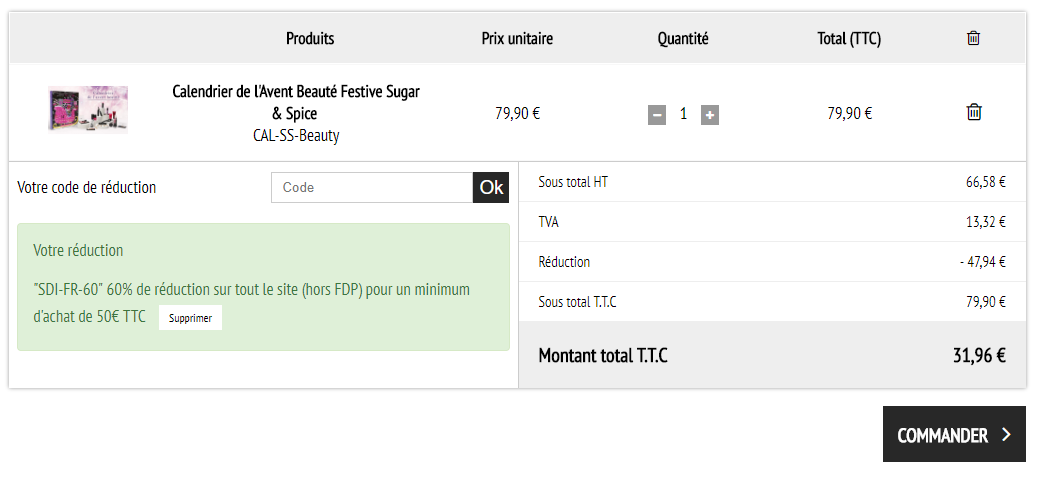Open the advent calendar product thumbnail
1043x499 pixels.
[88, 110]
